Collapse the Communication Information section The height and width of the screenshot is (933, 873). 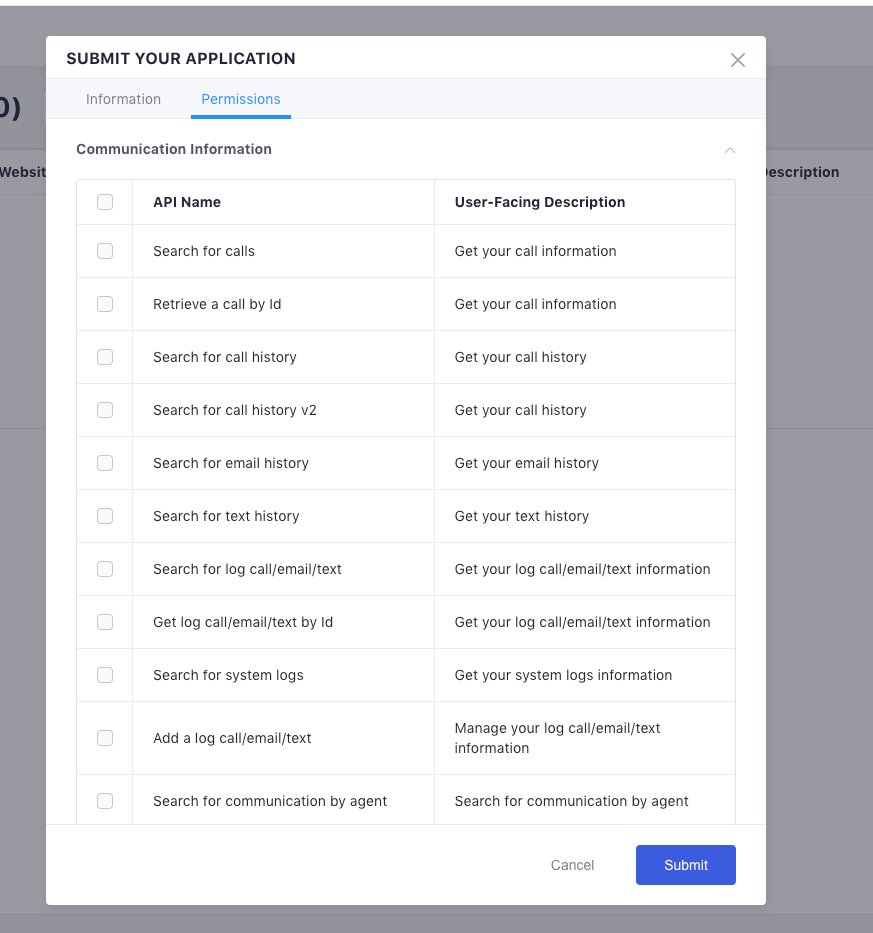pos(729,150)
